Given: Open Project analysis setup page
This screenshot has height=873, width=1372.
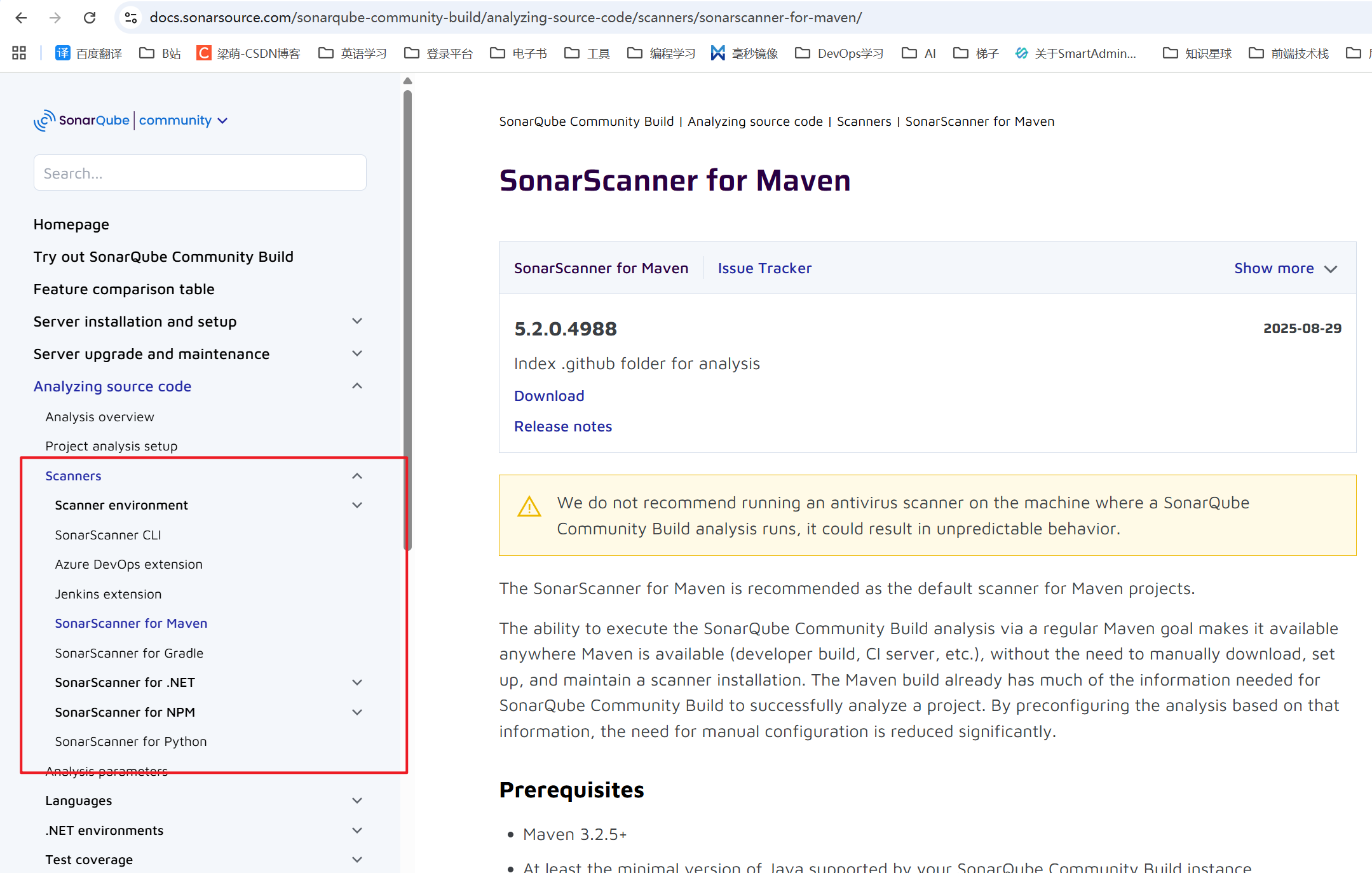Looking at the screenshot, I should click(x=111, y=446).
